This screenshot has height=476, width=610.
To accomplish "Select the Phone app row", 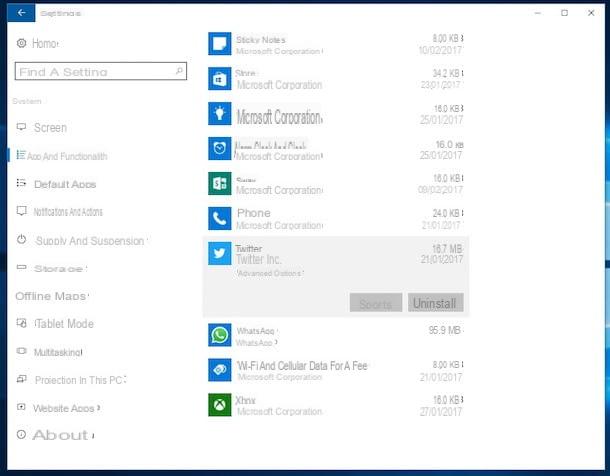I will pos(335,219).
